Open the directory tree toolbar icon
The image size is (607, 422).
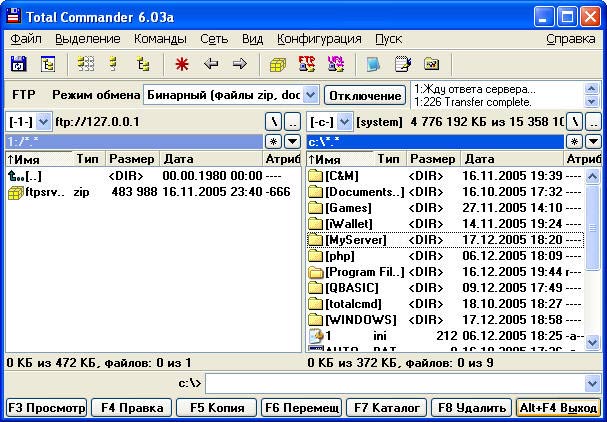pos(48,64)
